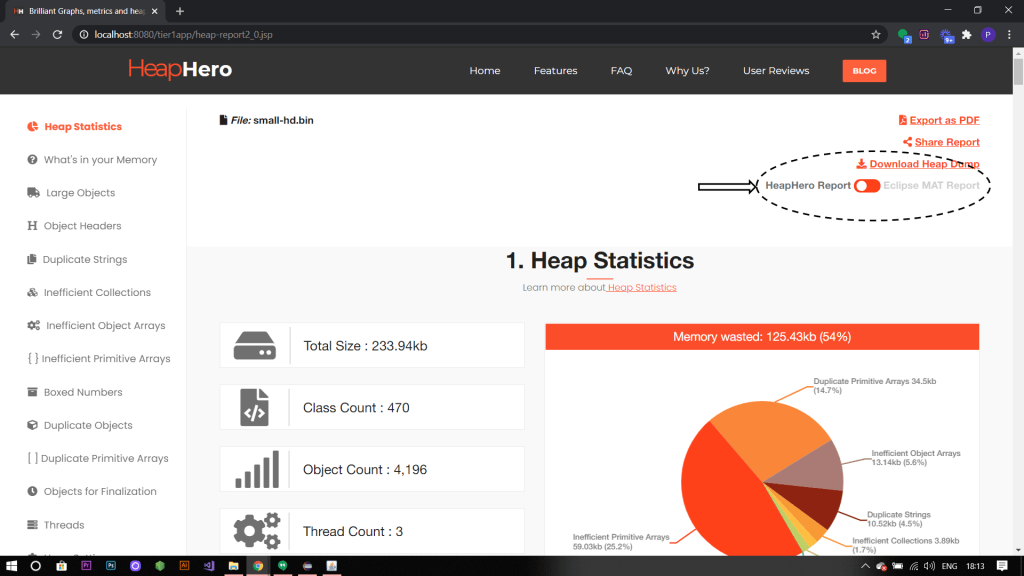The height and width of the screenshot is (576, 1024).
Task: Click the Large Objects truck icon
Action: (34, 193)
